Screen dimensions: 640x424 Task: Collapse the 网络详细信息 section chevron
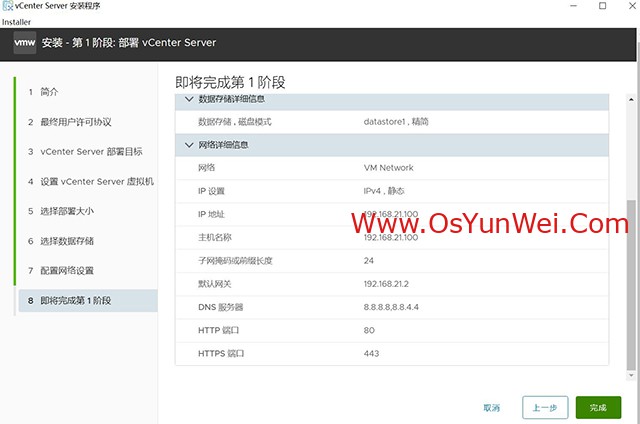pos(189,145)
